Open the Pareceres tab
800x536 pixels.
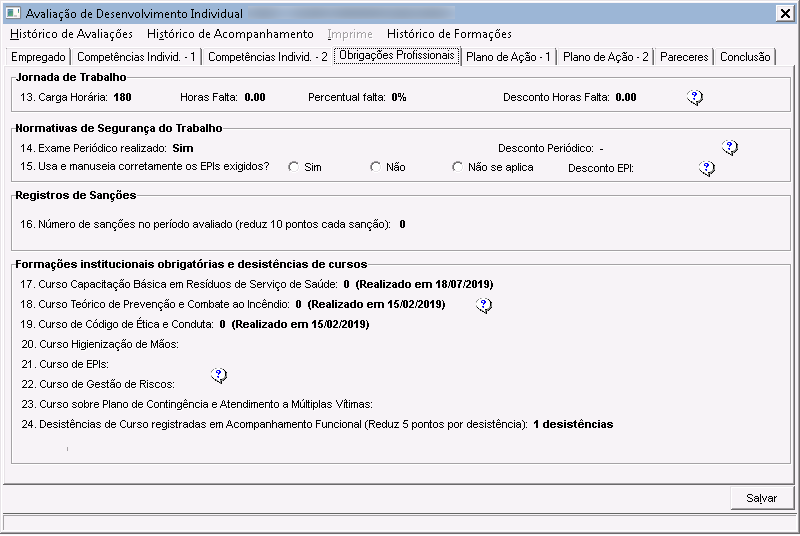(x=684, y=57)
